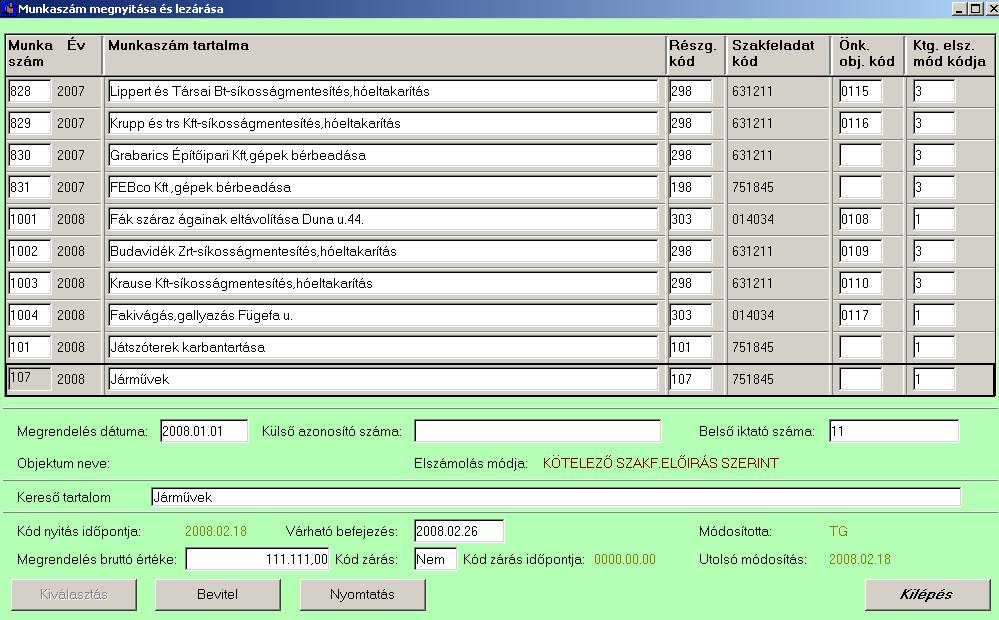Select the Fák száraz ágainak eltávolítása field
Image resolution: width=999 pixels, height=620 pixels.
pyautogui.click(x=383, y=219)
